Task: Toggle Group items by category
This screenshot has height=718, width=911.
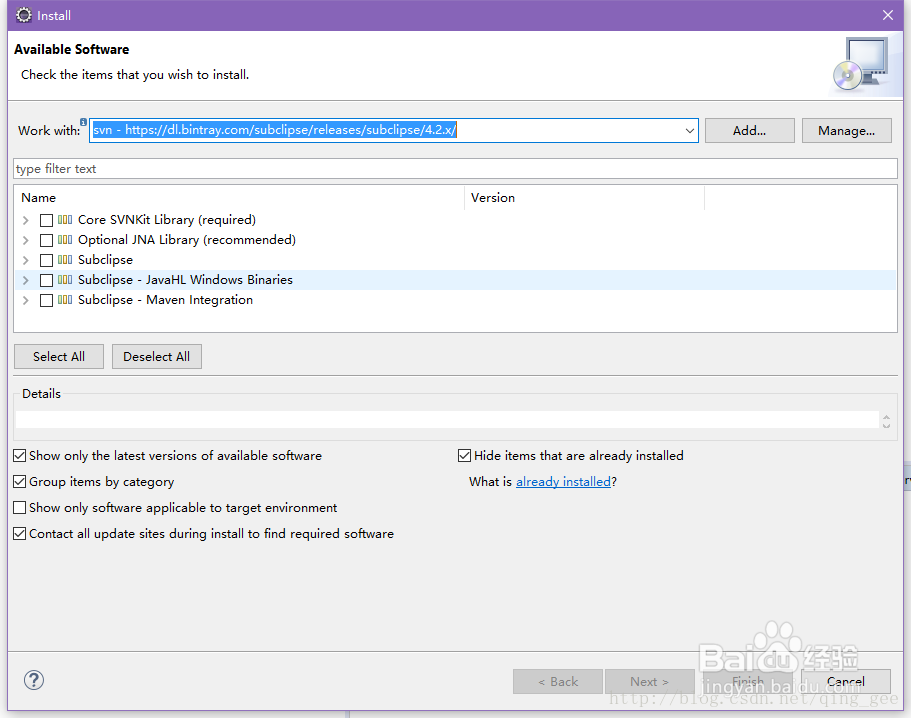Action: coord(20,482)
